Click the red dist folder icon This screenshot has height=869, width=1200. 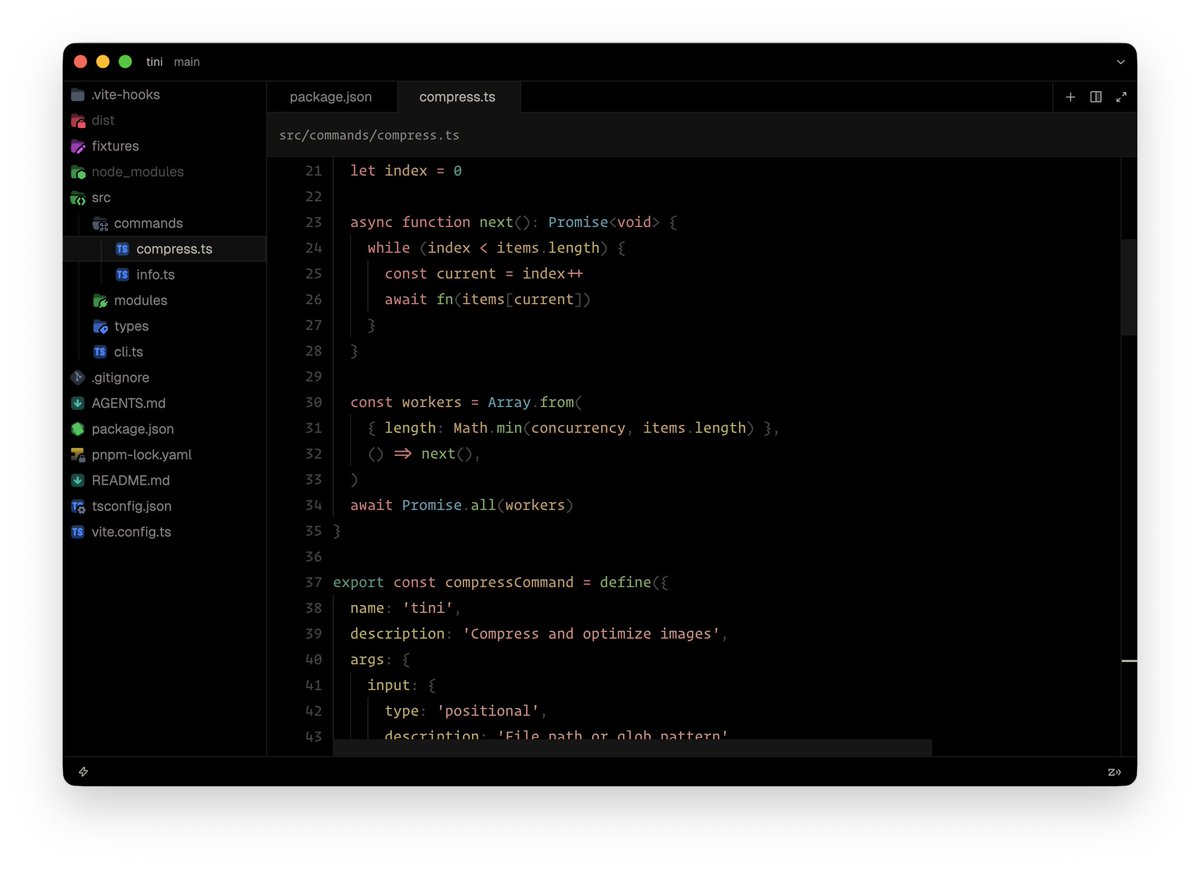pyautogui.click(x=78, y=121)
